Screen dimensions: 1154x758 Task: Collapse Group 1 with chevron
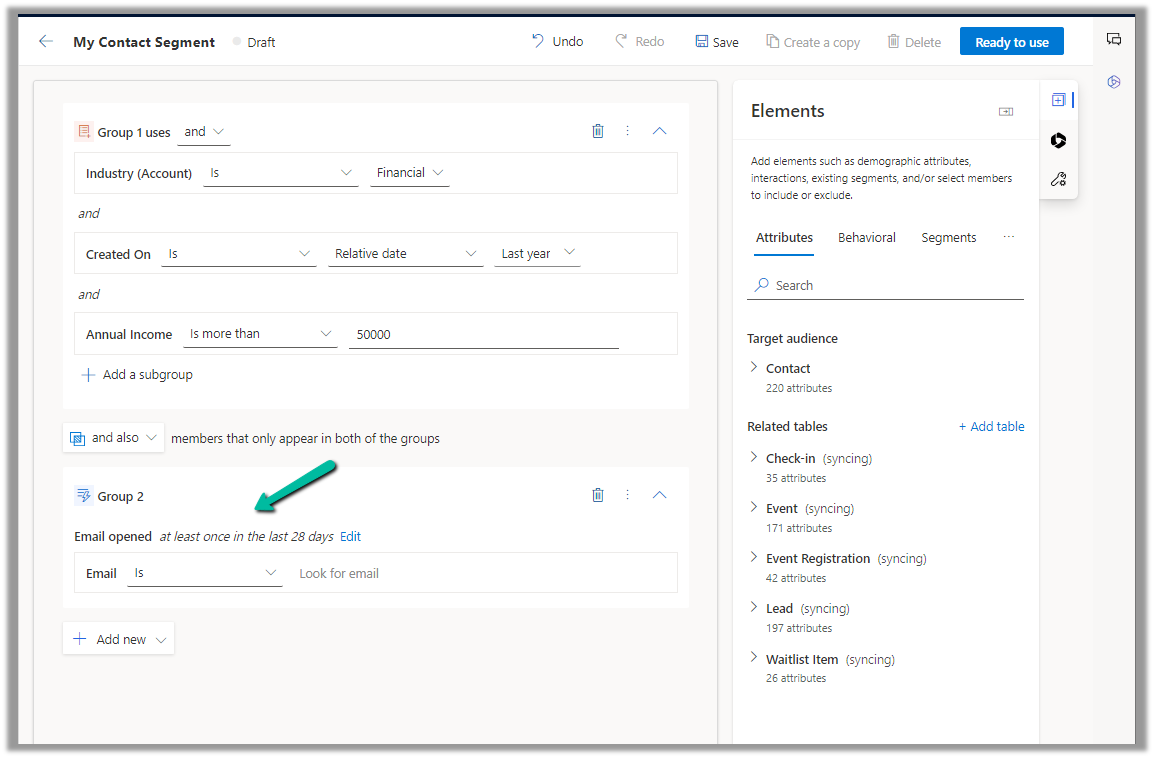pos(659,131)
